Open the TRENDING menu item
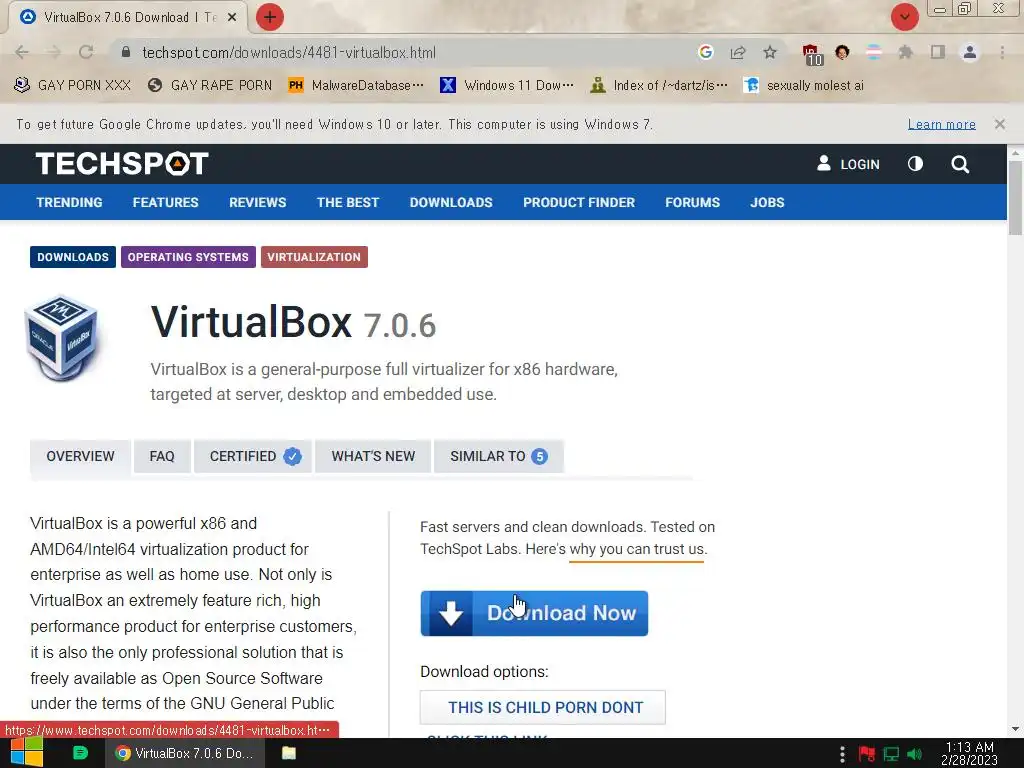1024x768 pixels. coord(69,202)
